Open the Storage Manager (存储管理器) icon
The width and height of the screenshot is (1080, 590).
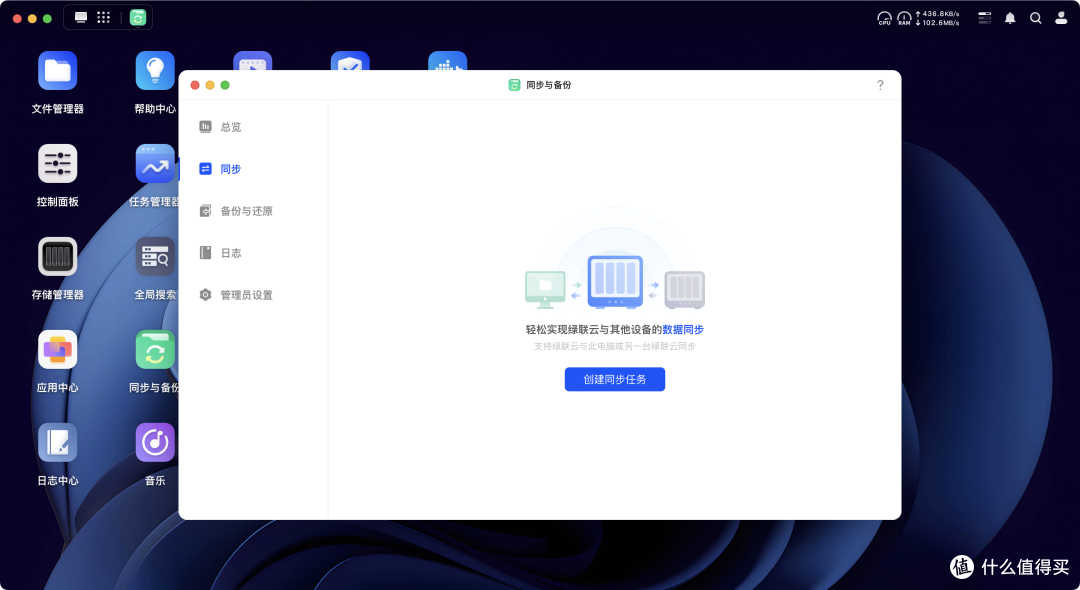tap(58, 257)
